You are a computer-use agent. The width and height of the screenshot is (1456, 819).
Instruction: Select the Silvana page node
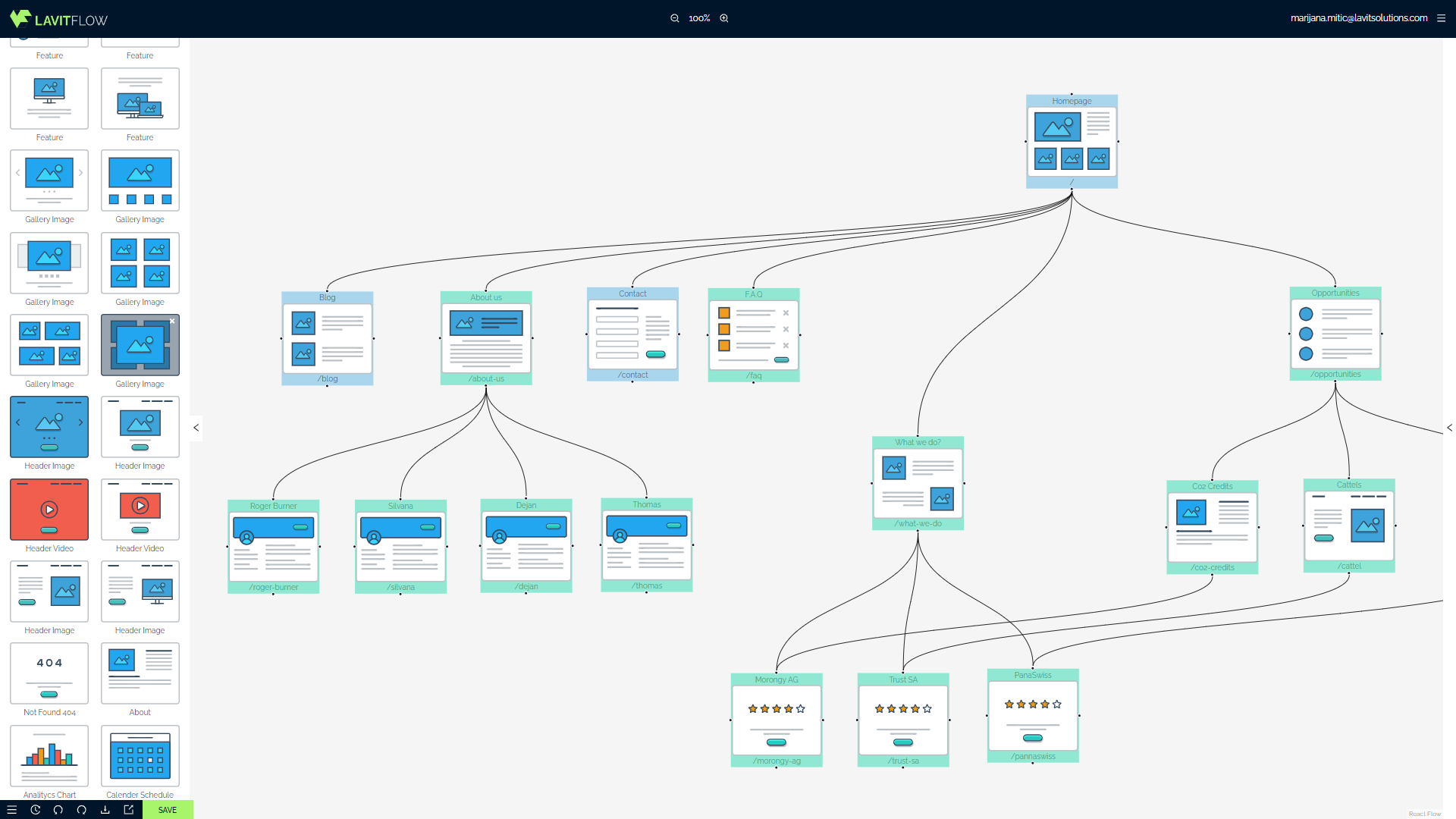coord(400,547)
